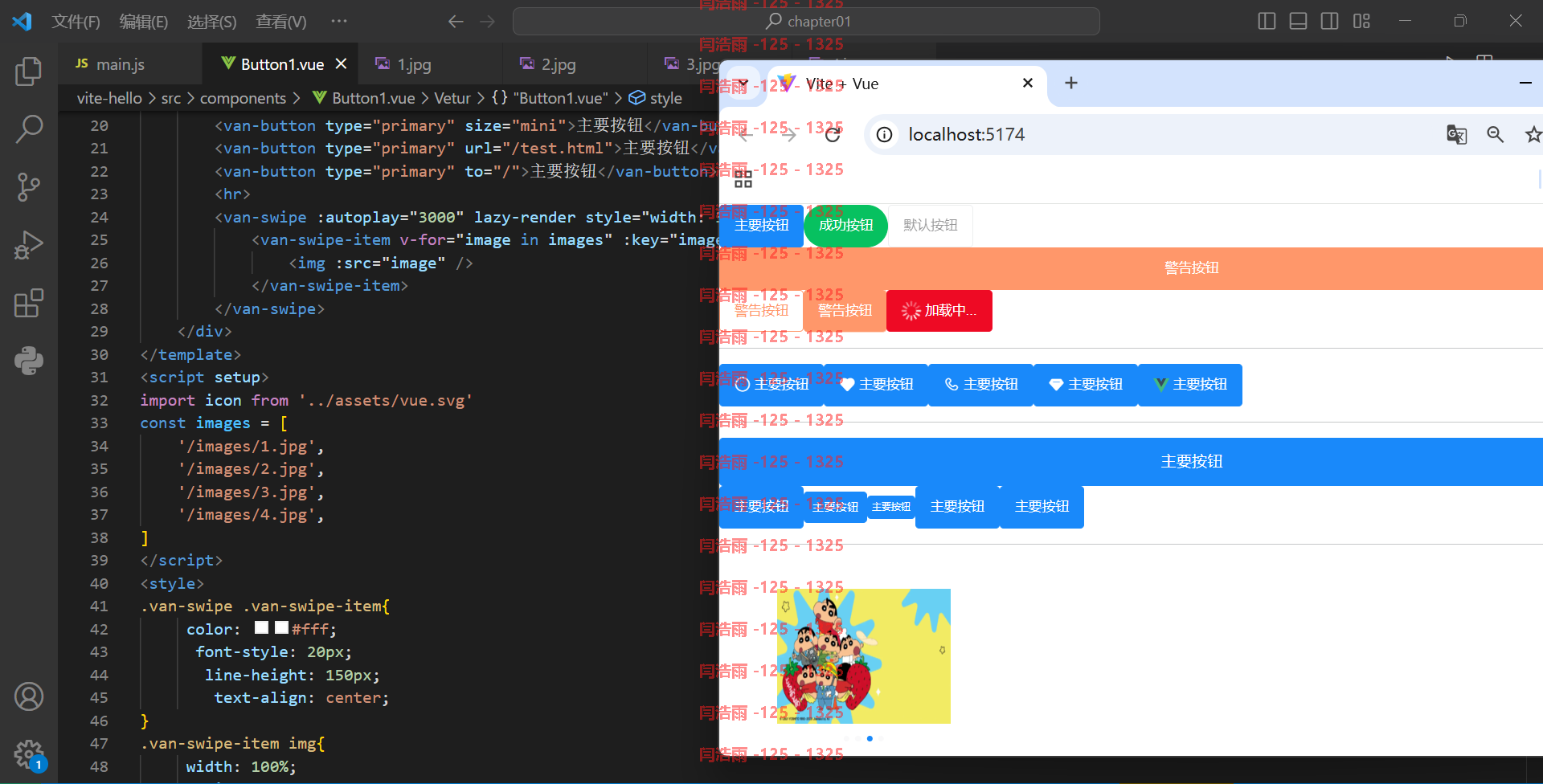Expand the src breadcrumb
Viewport: 1543px width, 784px height.
tap(171, 98)
